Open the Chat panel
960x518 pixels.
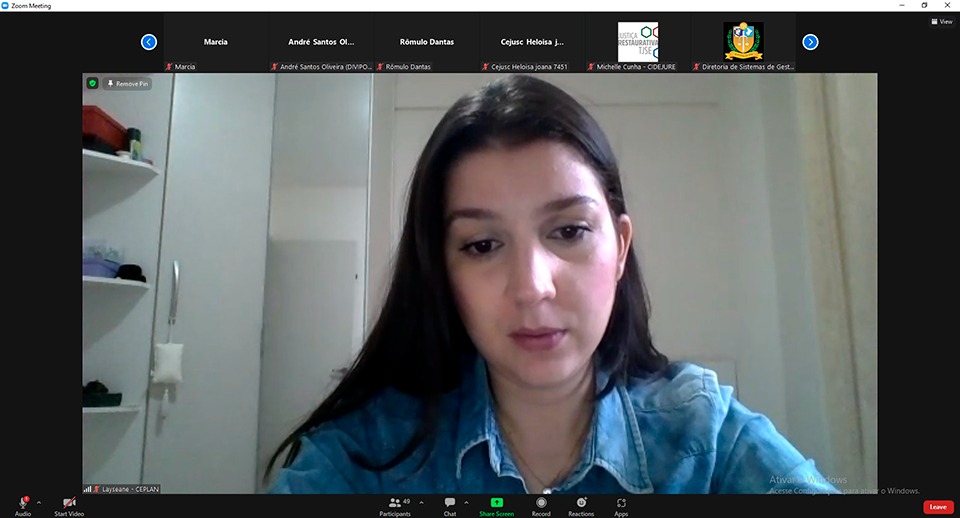tap(450, 502)
